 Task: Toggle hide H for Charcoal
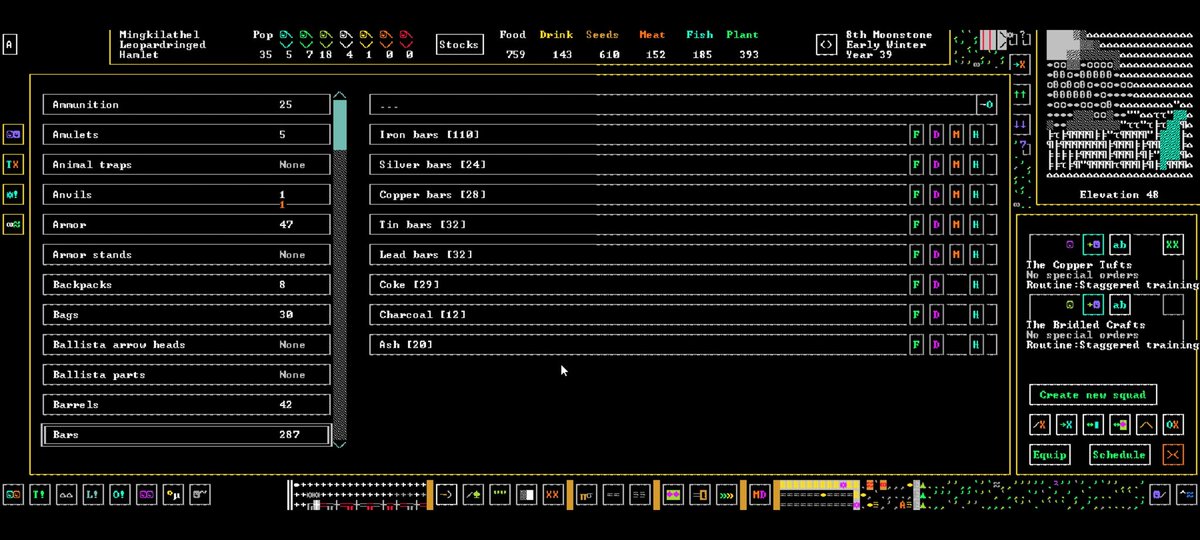(x=976, y=315)
